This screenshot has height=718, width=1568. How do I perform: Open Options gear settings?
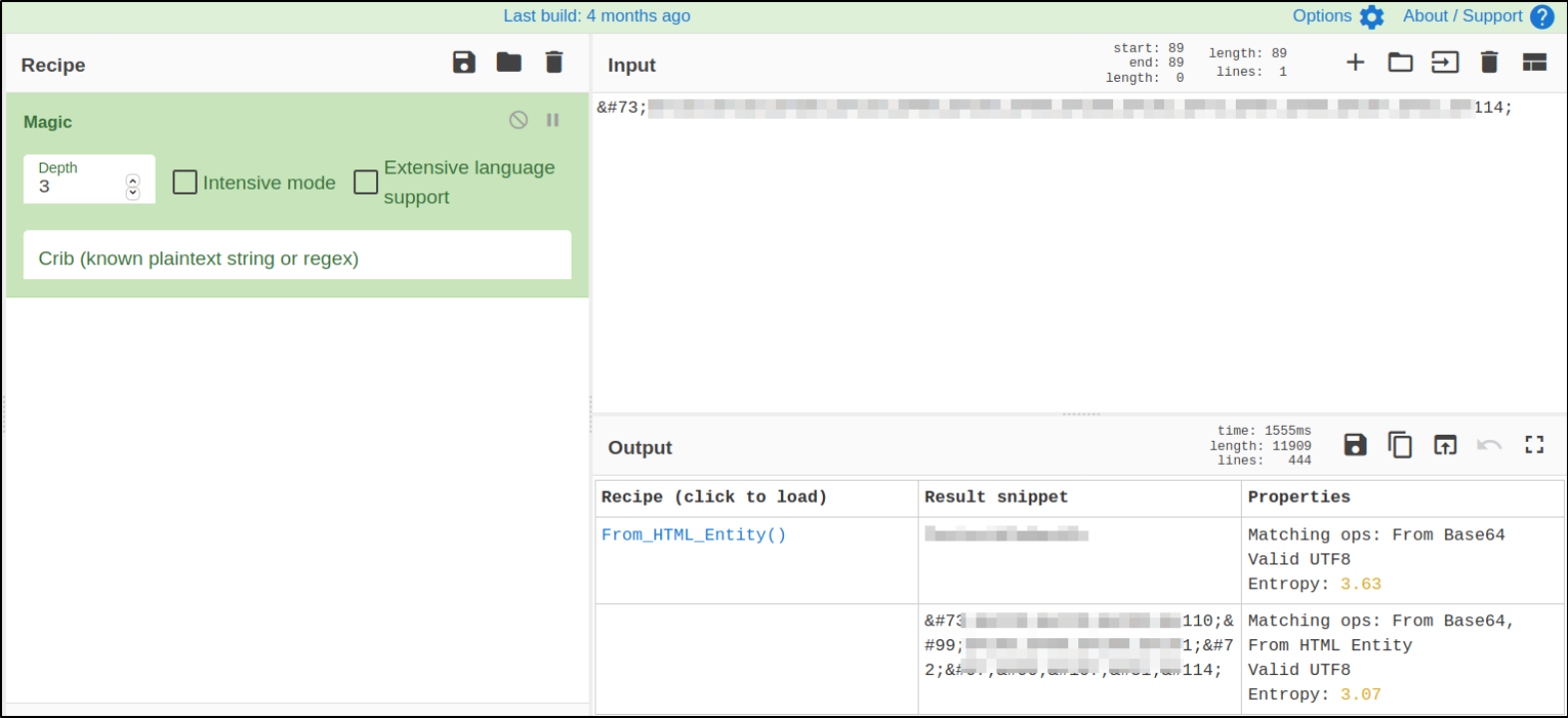(x=1372, y=17)
